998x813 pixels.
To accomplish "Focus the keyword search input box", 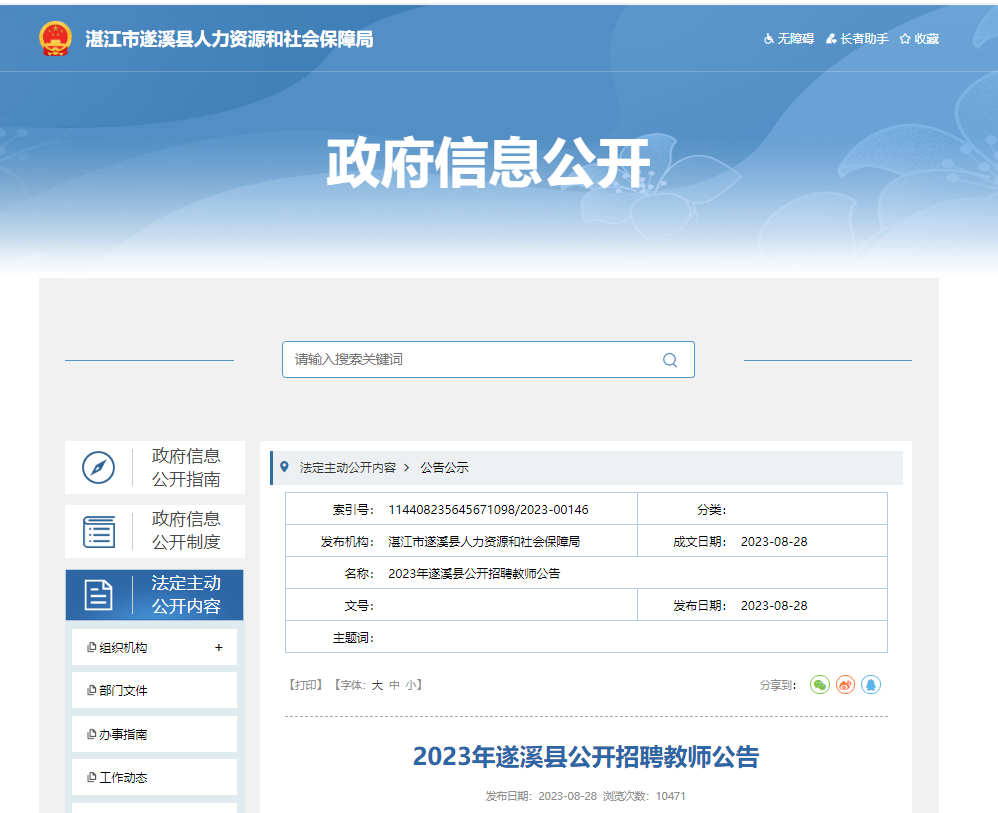I will point(470,360).
